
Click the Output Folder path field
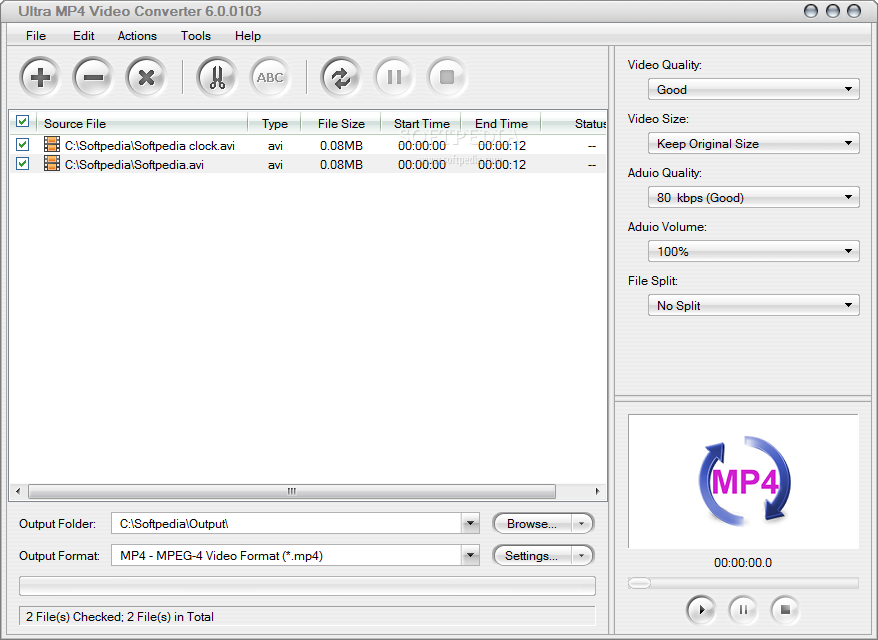tap(287, 524)
